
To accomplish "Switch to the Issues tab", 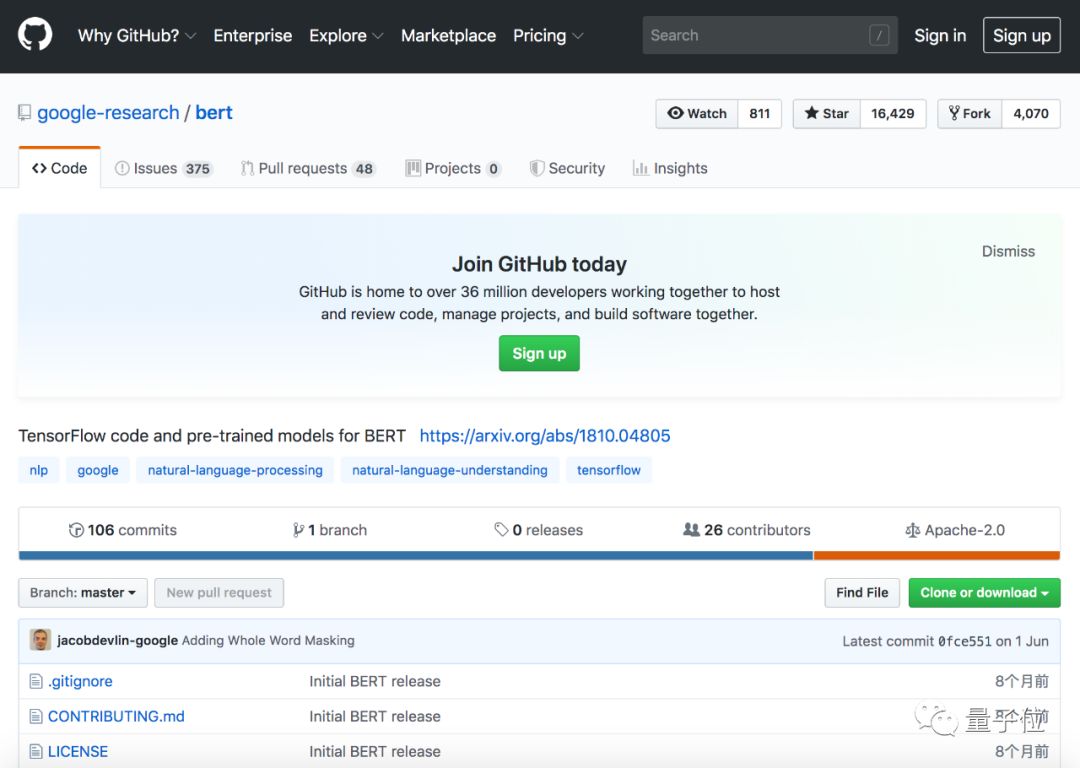I will pyautogui.click(x=163, y=168).
